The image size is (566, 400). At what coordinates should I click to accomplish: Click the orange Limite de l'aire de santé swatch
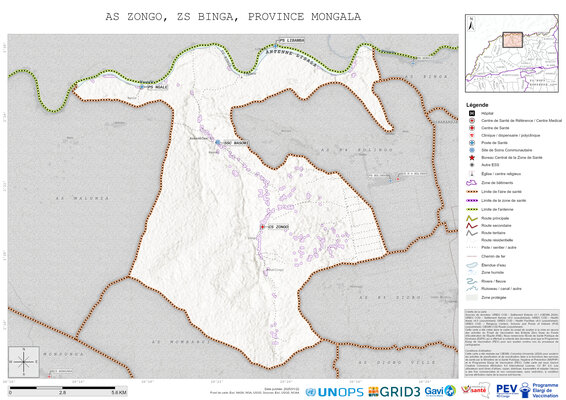pyautogui.click(x=472, y=192)
